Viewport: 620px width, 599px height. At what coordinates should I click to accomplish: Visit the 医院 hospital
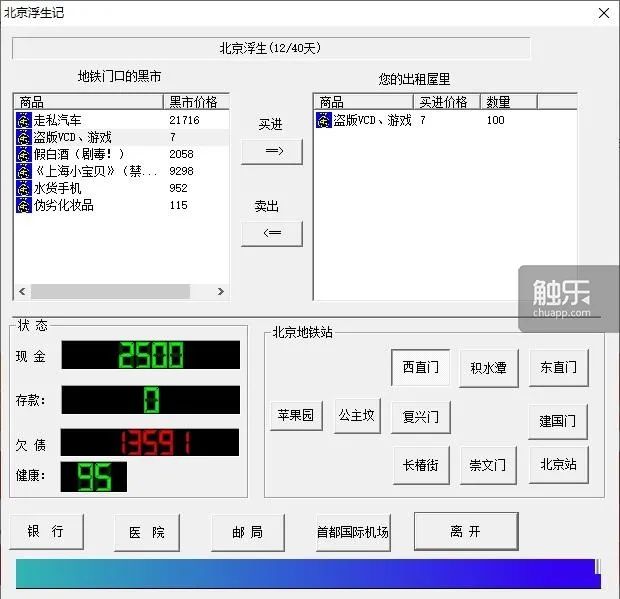[147, 532]
